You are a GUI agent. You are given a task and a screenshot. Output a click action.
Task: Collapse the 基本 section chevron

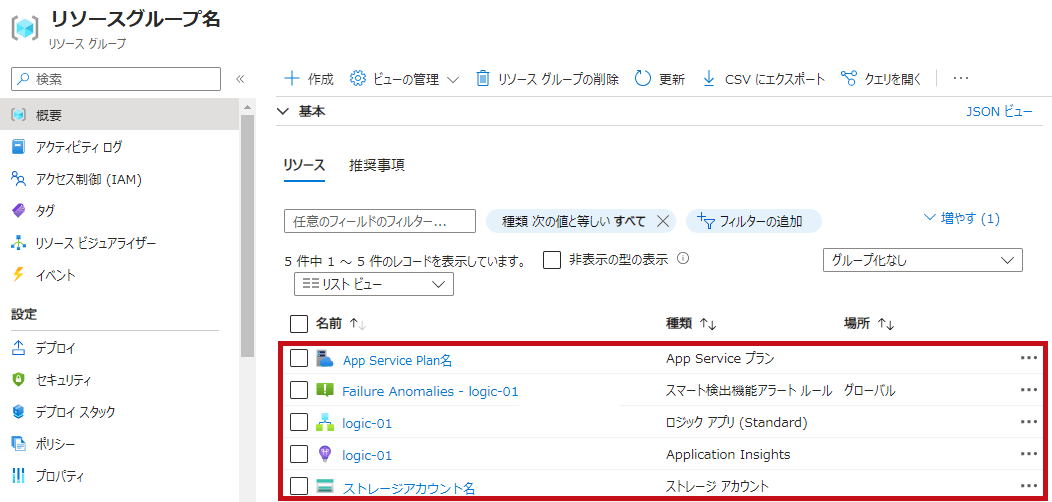pos(284,112)
